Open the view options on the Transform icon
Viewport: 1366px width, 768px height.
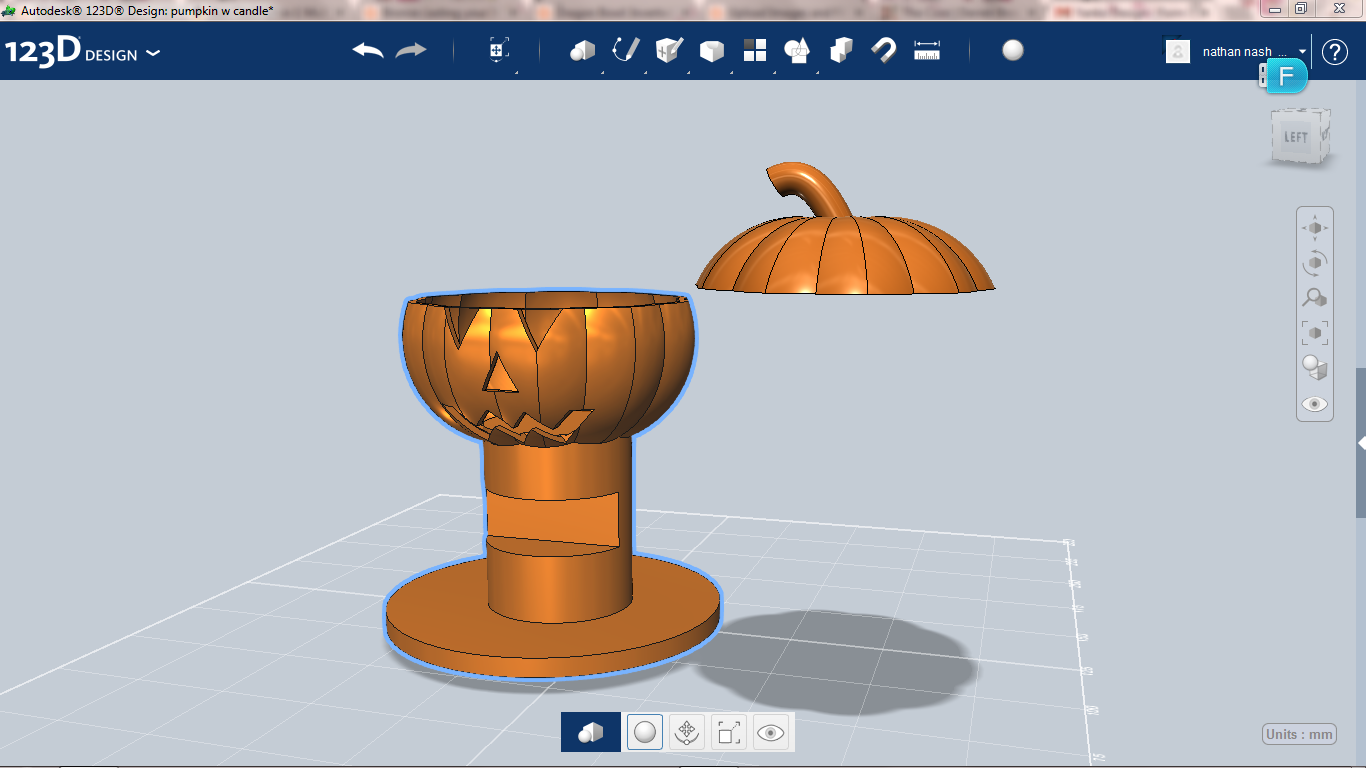point(497,51)
